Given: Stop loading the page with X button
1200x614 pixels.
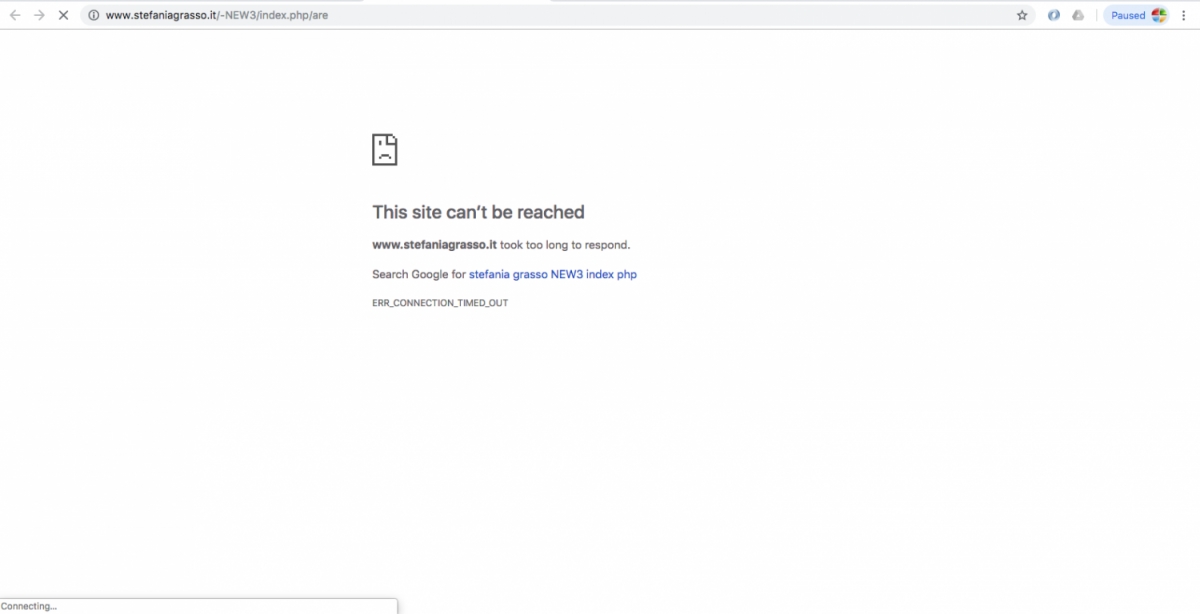Looking at the screenshot, I should pos(63,15).
